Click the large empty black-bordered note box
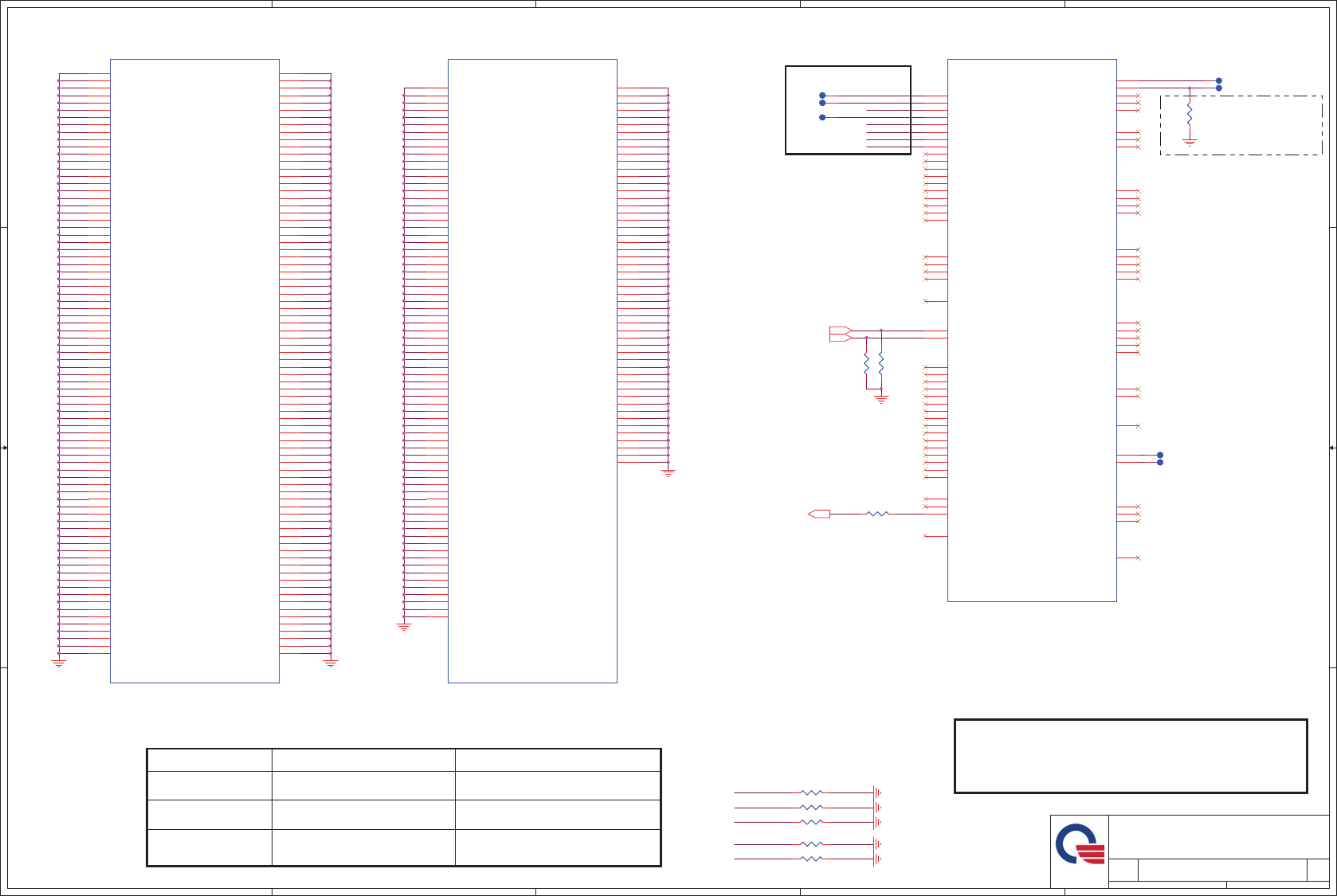 click(x=1131, y=757)
